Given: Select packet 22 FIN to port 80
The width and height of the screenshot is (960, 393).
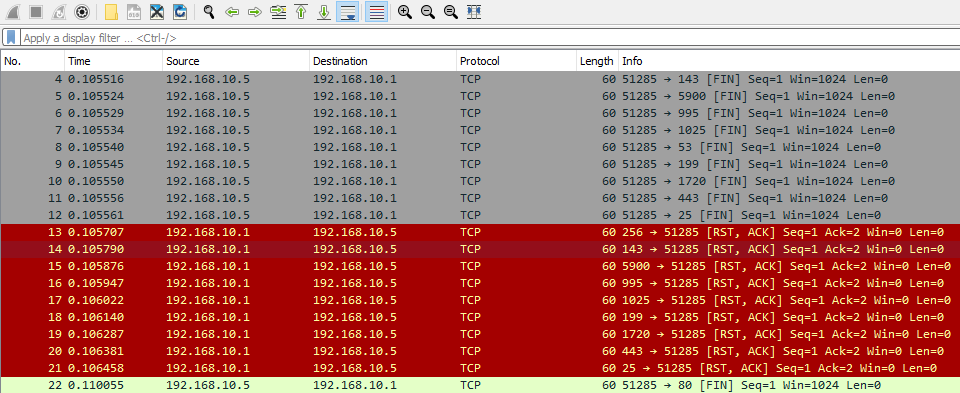Looking at the screenshot, I should coord(480,384).
